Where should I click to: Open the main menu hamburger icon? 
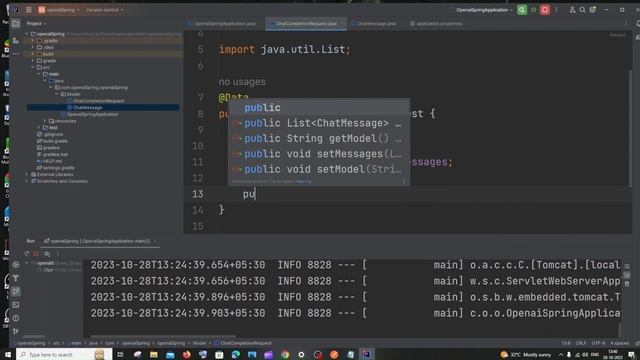click(29, 10)
